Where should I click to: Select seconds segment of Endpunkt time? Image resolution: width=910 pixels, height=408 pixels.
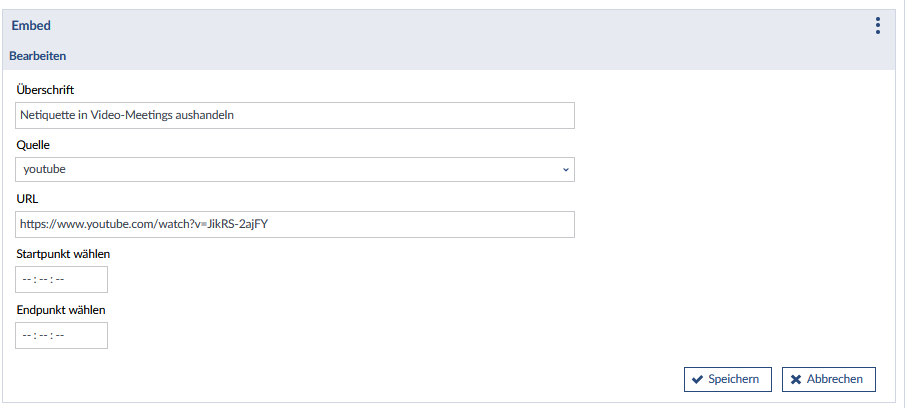[59, 336]
